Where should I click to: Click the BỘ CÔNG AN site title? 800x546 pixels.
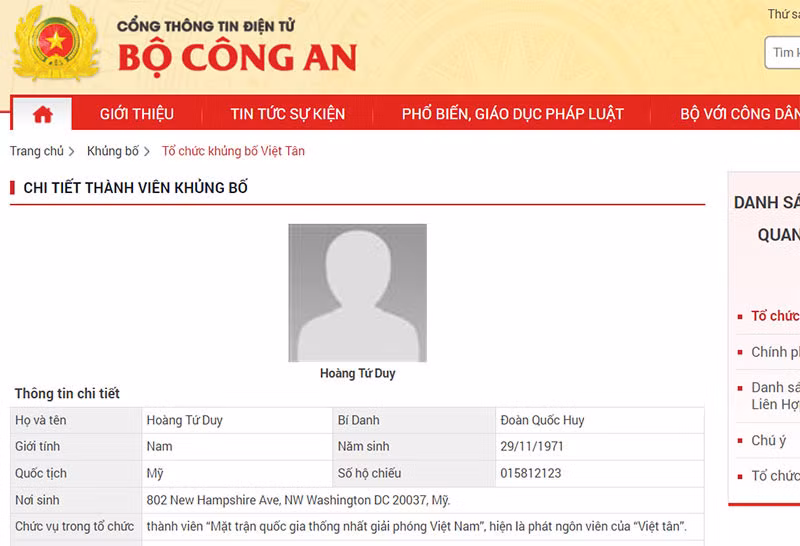click(237, 58)
